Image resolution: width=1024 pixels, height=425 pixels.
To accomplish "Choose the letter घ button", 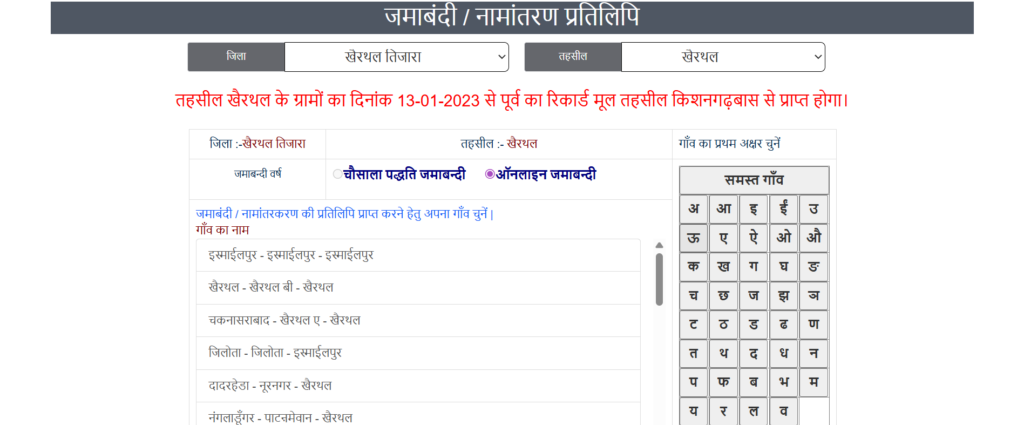I will 784,267.
